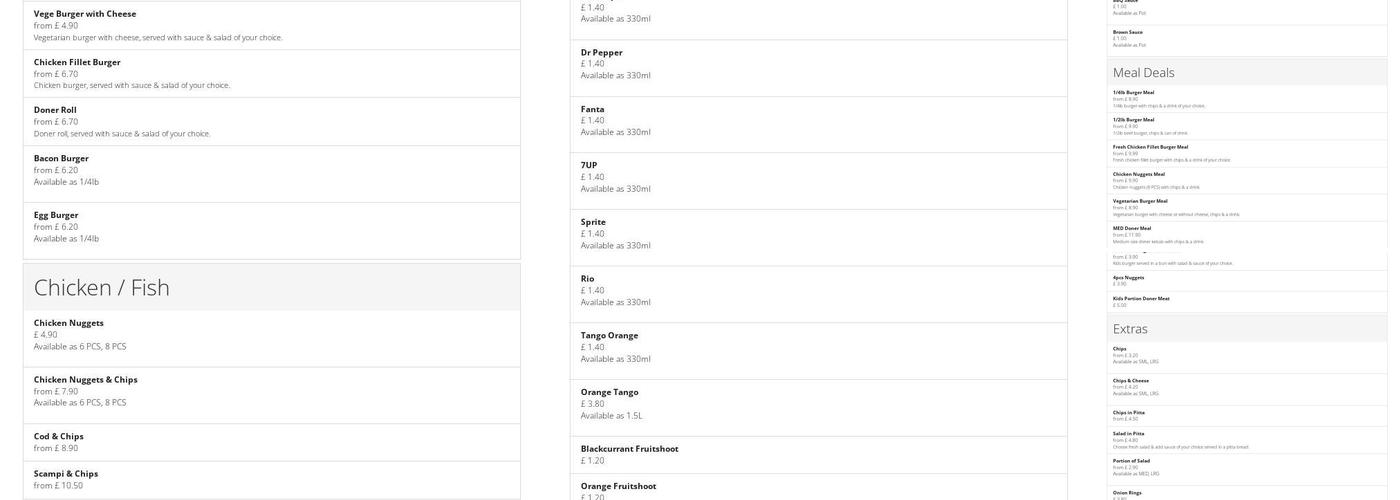Viewport: 1400px width, 500px height.
Task: Pick the Scampi & Chips item
Action: click(66, 474)
